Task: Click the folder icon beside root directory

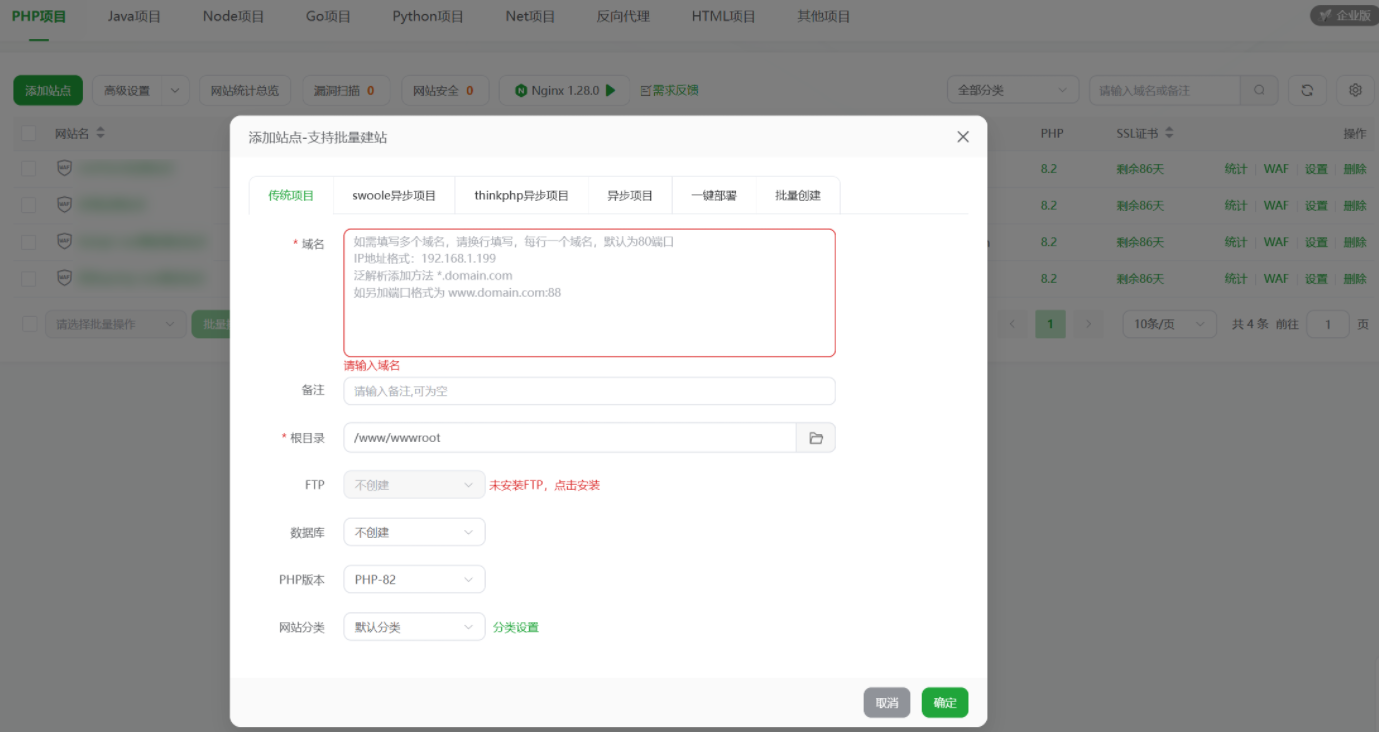Action: 815,438
